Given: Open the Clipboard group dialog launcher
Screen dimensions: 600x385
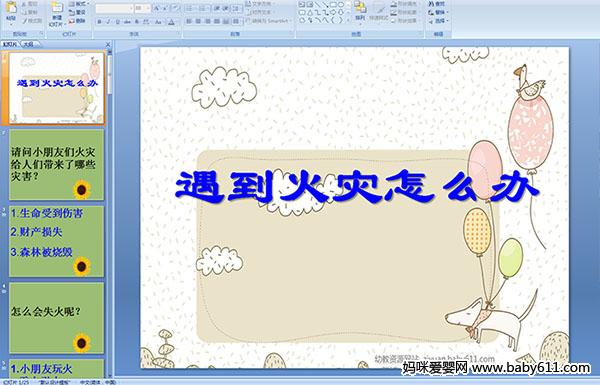Looking at the screenshot, I should (x=41, y=34).
